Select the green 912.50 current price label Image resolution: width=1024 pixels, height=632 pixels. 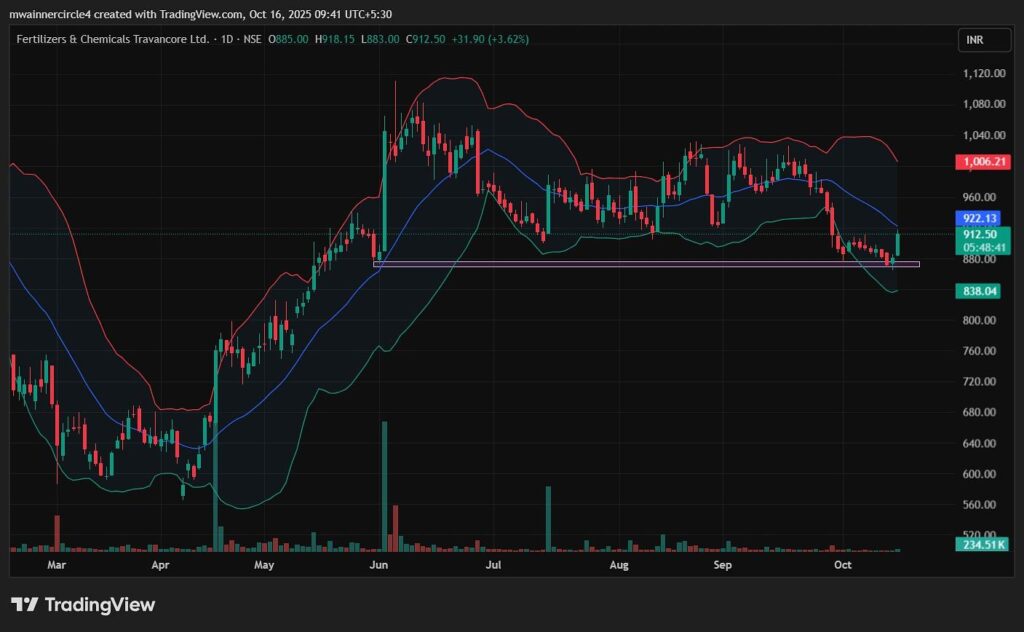point(981,234)
